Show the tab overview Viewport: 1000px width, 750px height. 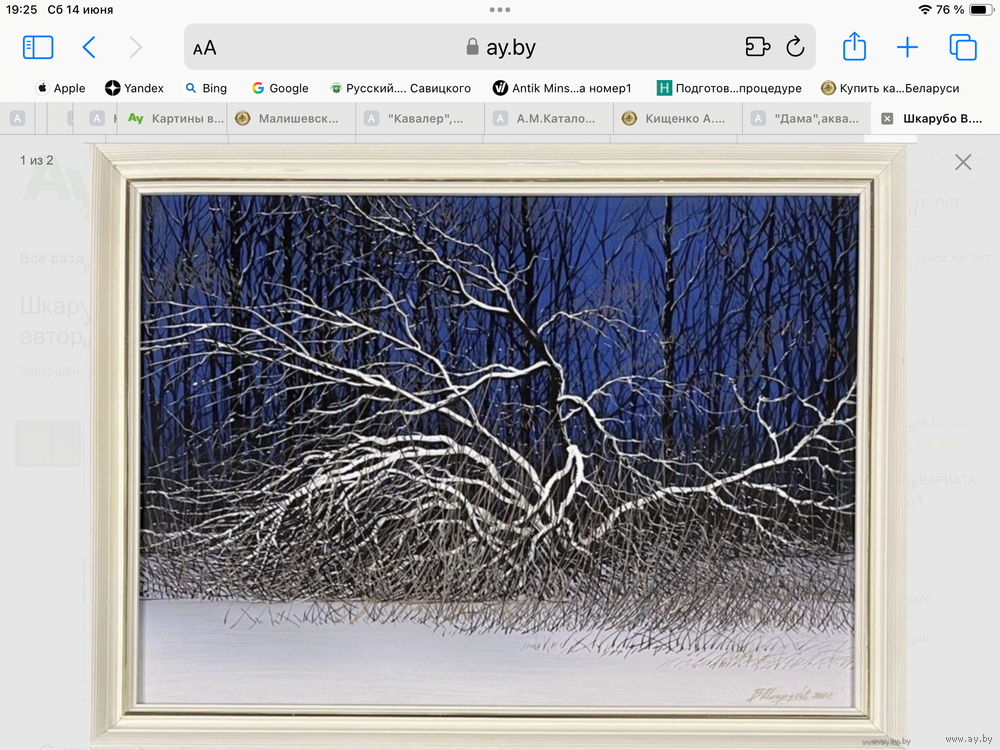point(962,47)
